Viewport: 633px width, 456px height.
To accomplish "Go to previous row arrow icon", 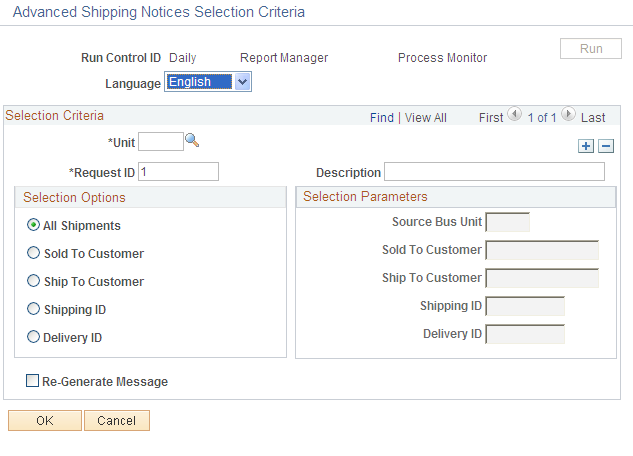I will click(515, 116).
